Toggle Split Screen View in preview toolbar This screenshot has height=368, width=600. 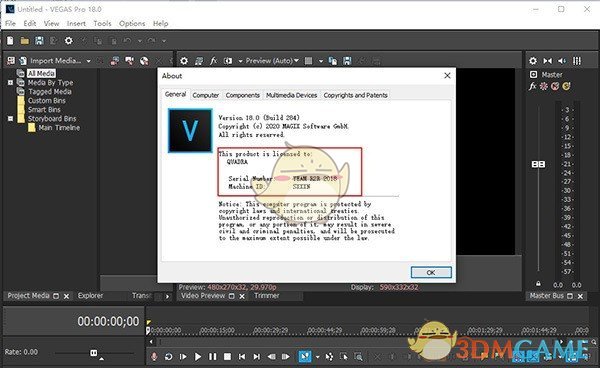[228, 60]
